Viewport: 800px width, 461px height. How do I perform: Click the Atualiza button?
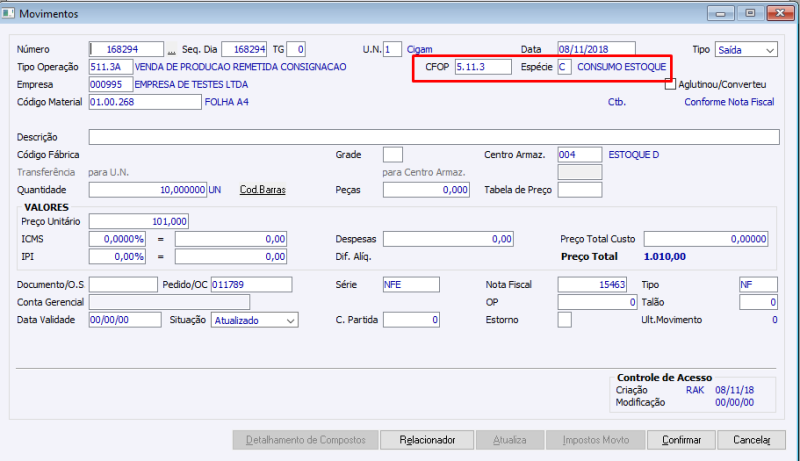(x=510, y=440)
